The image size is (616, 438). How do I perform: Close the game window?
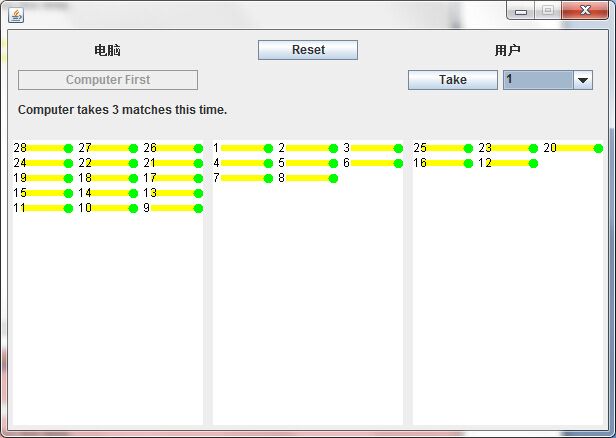tap(585, 11)
